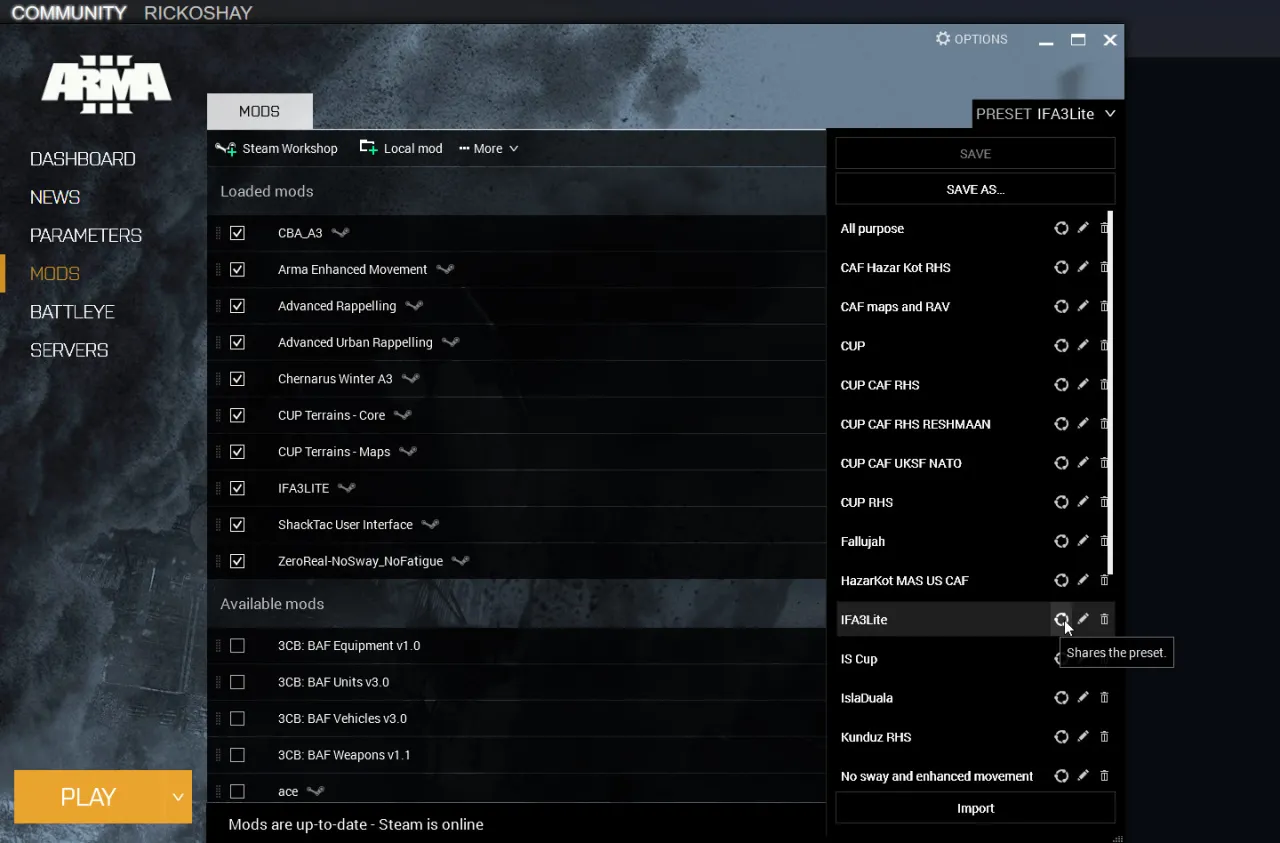1280x843 pixels.
Task: Delete the CUP preset using trash icon
Action: [x=1104, y=345]
